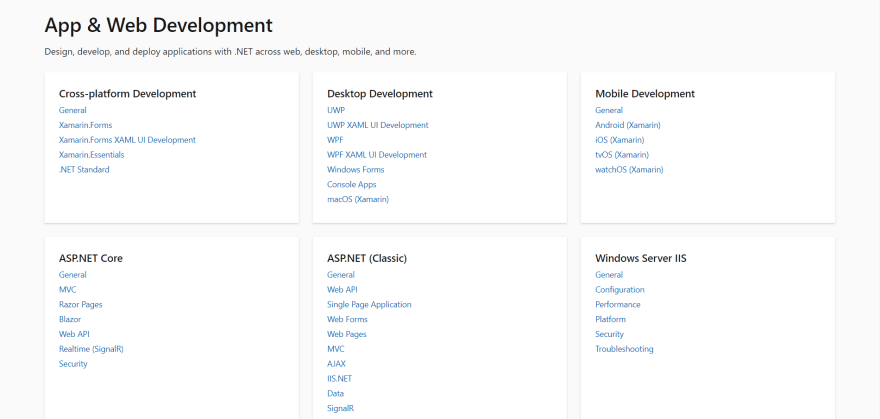This screenshot has width=880, height=419.
Task: Open UWP XAML UI Development link
Action: coord(378,125)
